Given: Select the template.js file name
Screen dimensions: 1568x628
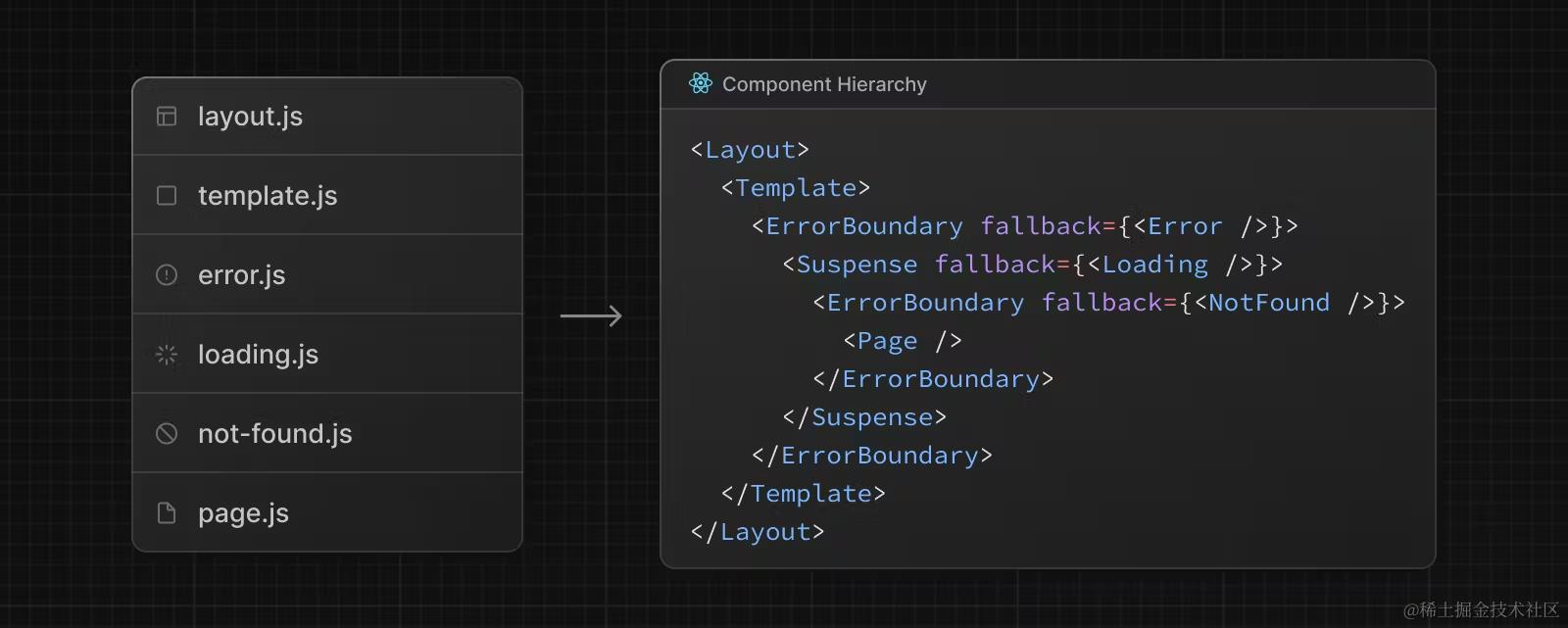Looking at the screenshot, I should click(x=268, y=196).
